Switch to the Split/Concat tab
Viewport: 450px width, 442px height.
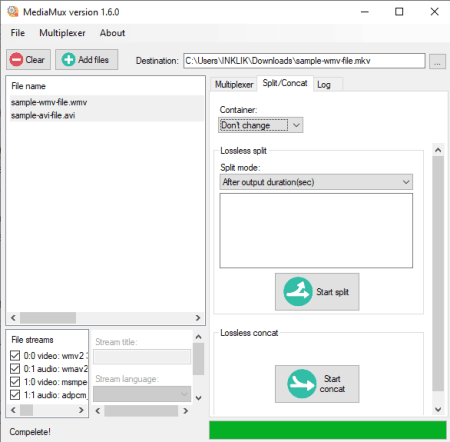(285, 83)
